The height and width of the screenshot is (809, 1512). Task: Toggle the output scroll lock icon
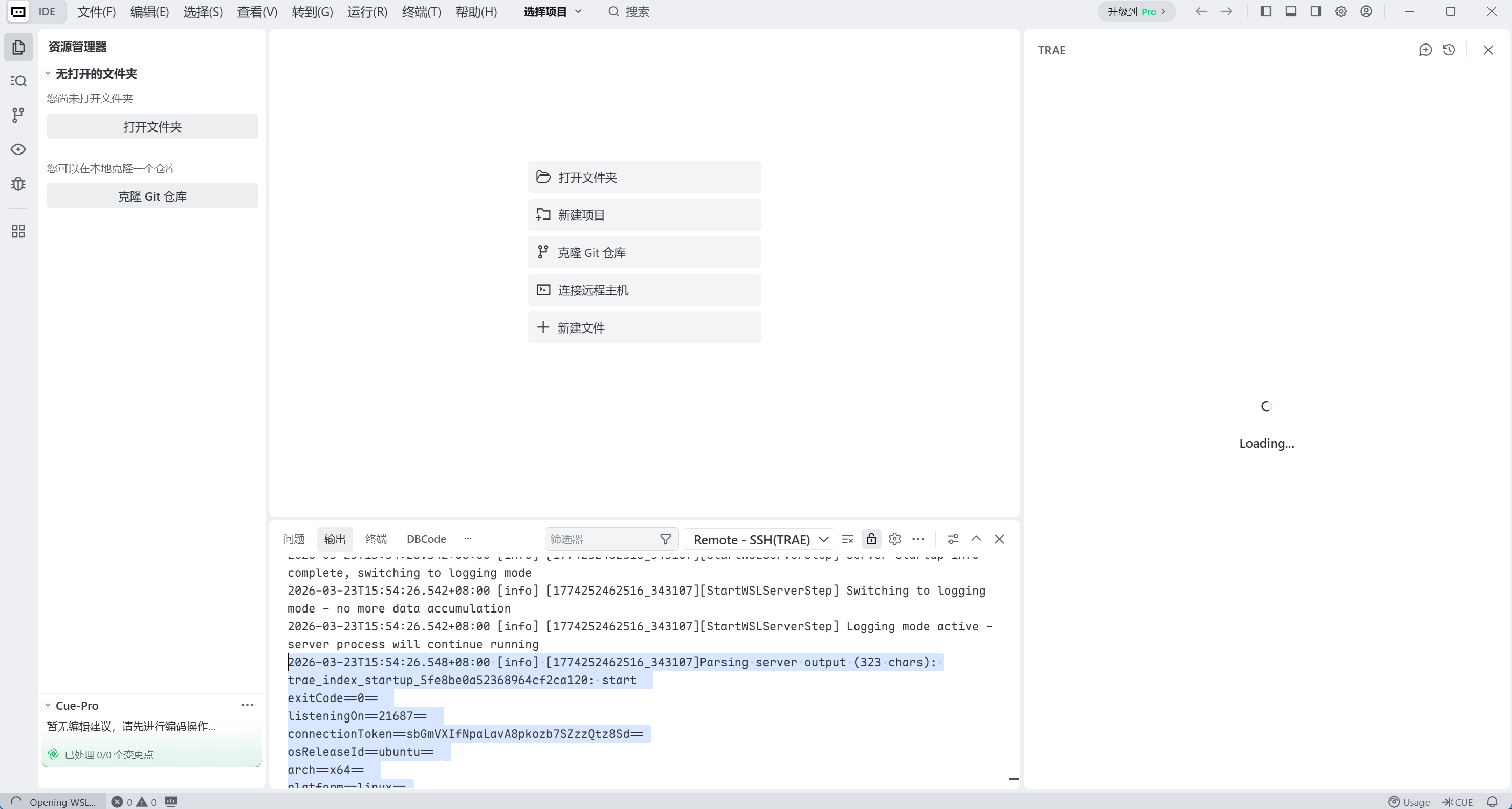click(x=871, y=539)
